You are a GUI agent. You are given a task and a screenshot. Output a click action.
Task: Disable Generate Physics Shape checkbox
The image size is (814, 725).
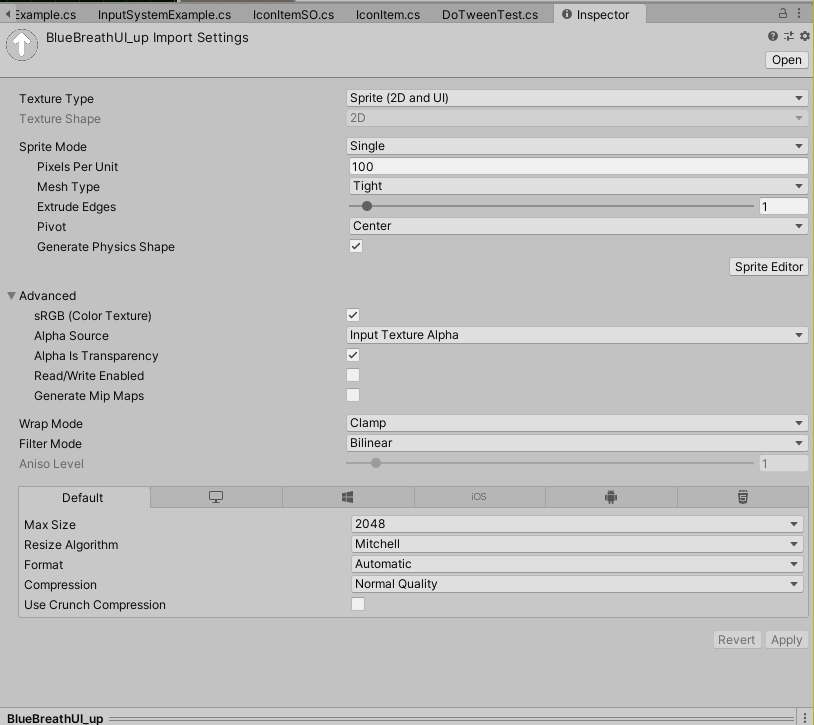pyautogui.click(x=355, y=246)
